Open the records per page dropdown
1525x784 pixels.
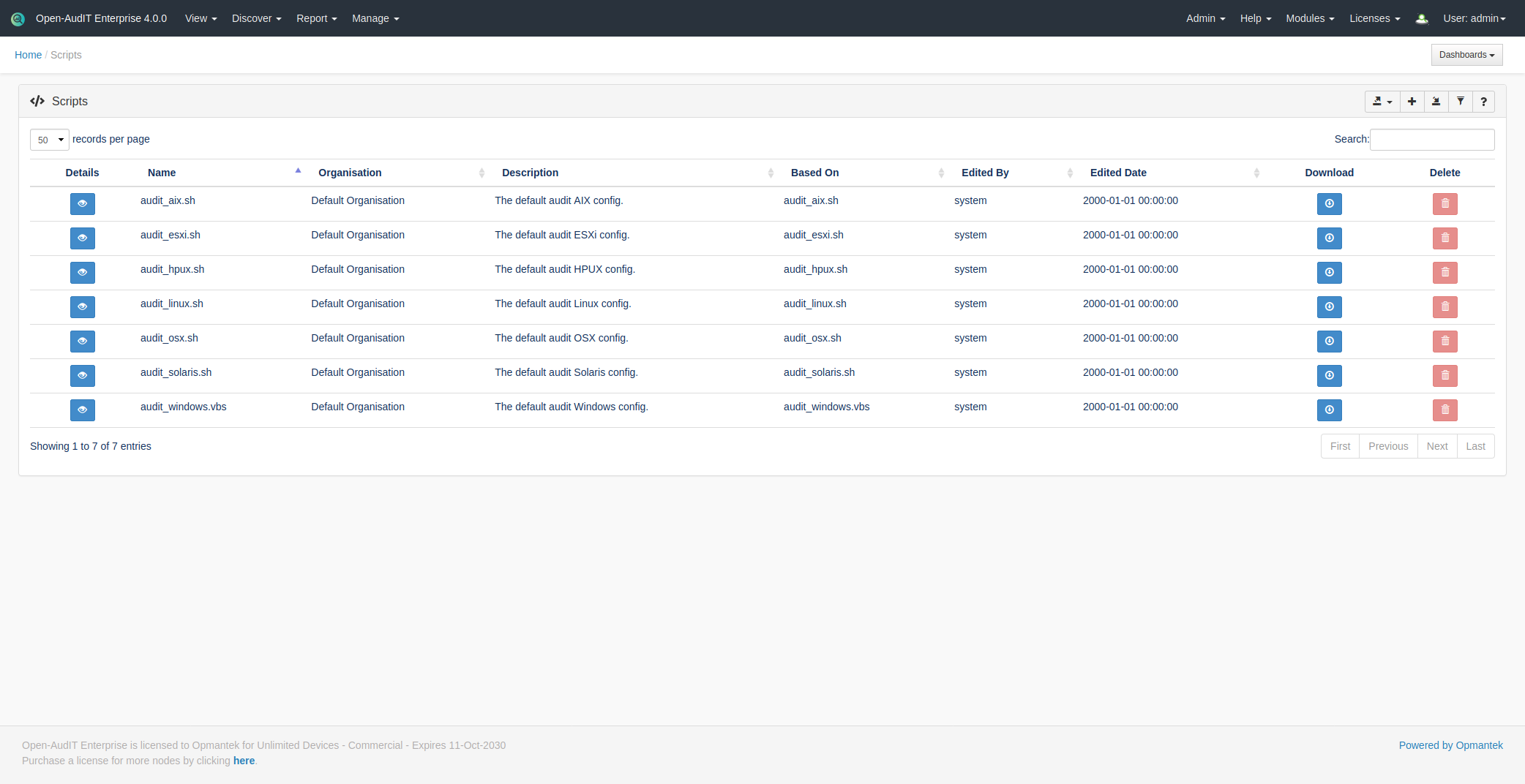click(50, 140)
